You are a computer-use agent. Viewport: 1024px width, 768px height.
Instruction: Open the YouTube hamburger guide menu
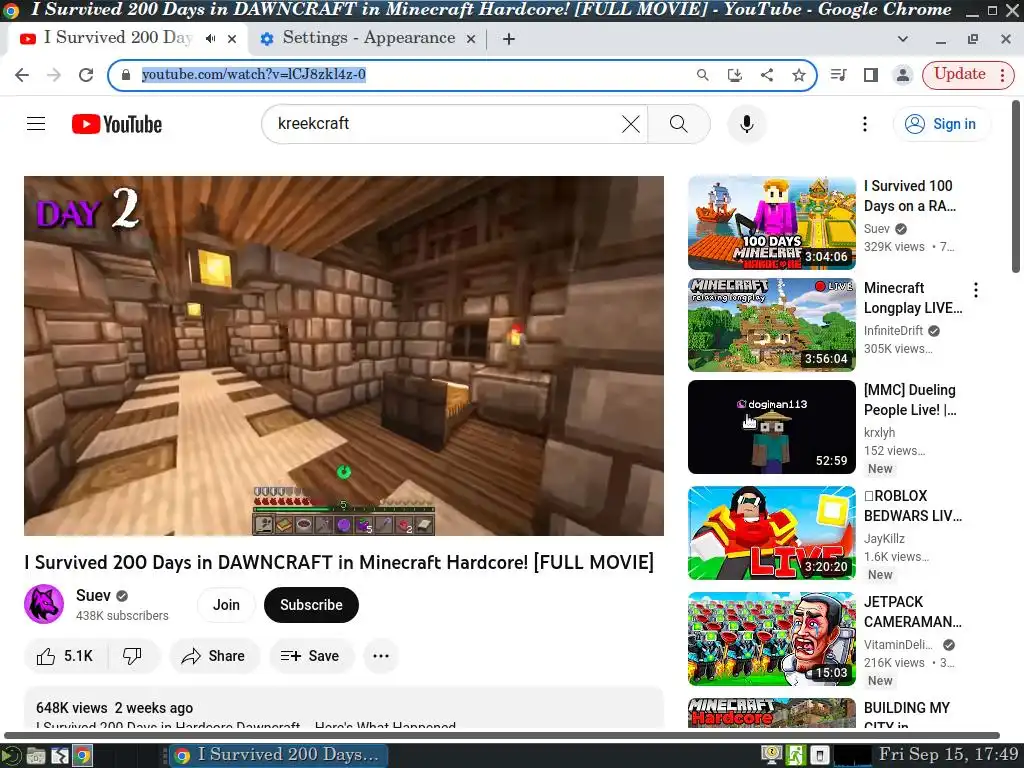[36, 123]
